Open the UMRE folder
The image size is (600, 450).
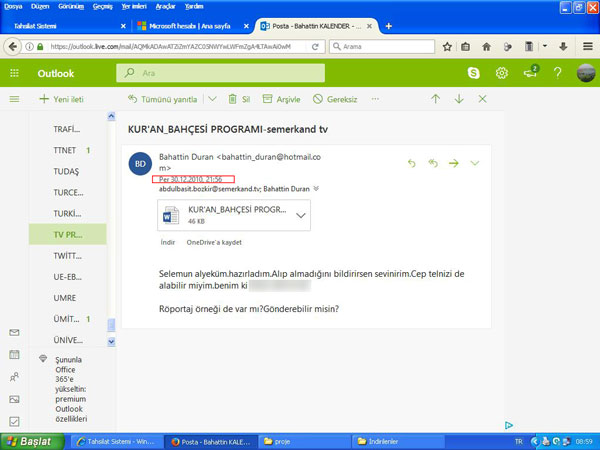pyautogui.click(x=67, y=298)
